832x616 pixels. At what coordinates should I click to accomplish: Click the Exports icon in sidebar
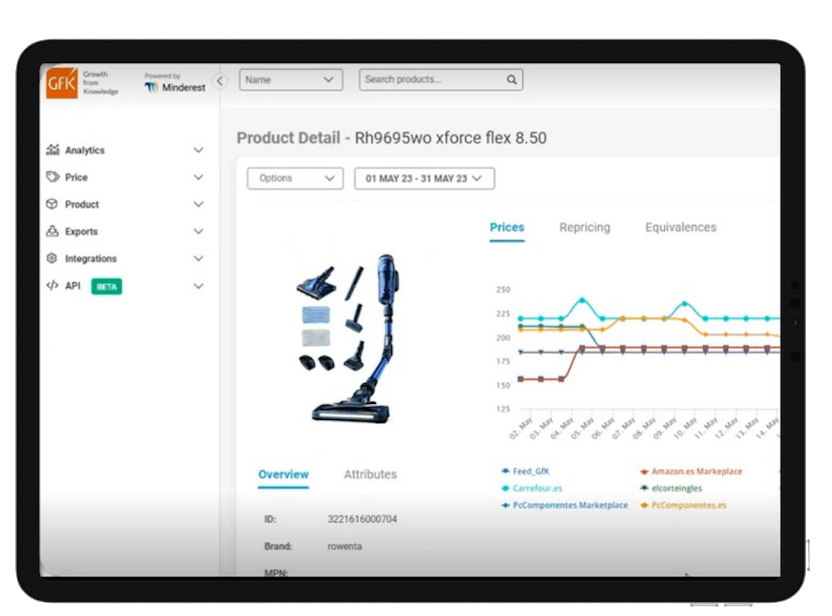53,231
